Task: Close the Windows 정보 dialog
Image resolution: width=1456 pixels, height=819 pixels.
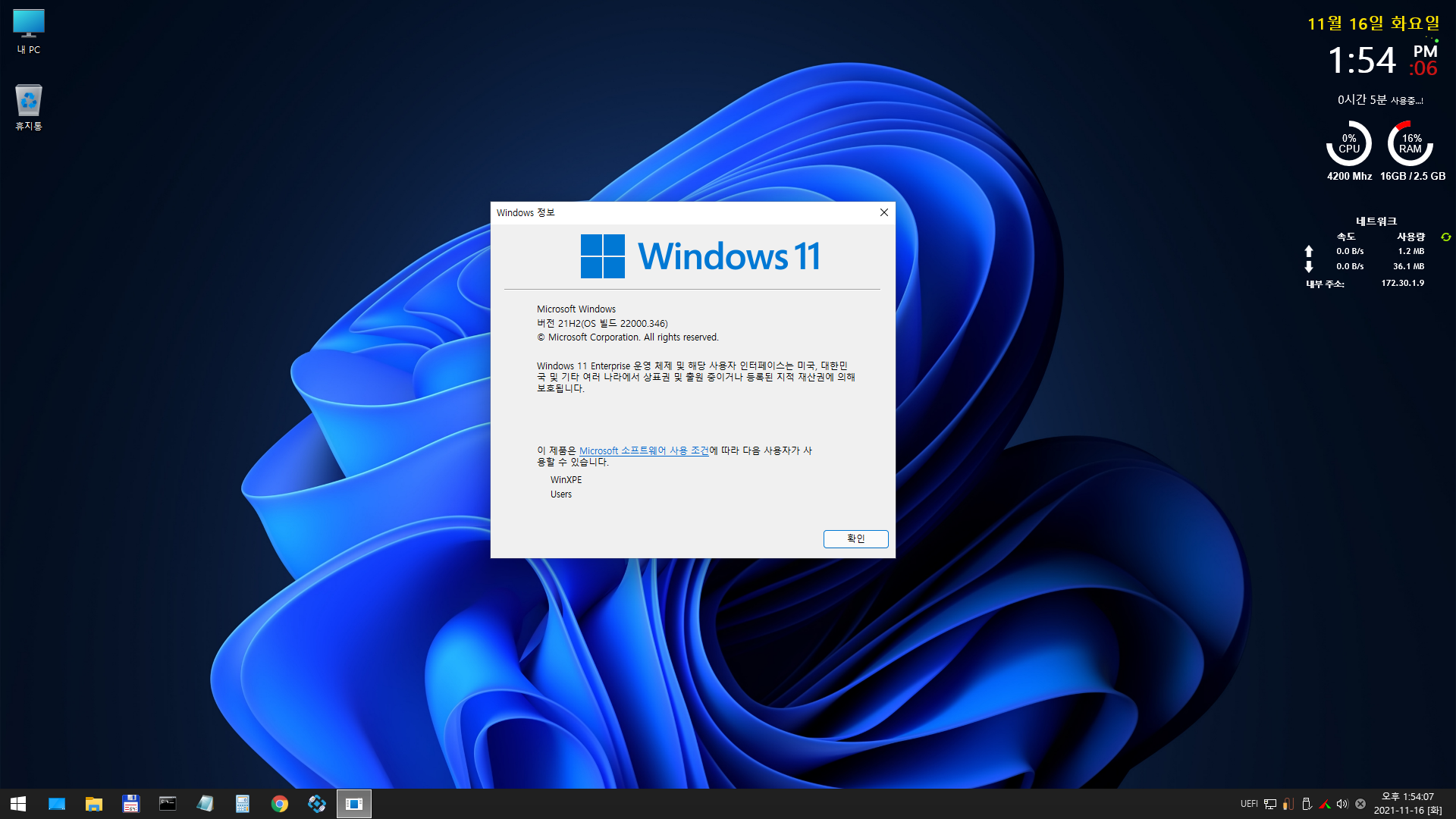Action: [x=883, y=212]
